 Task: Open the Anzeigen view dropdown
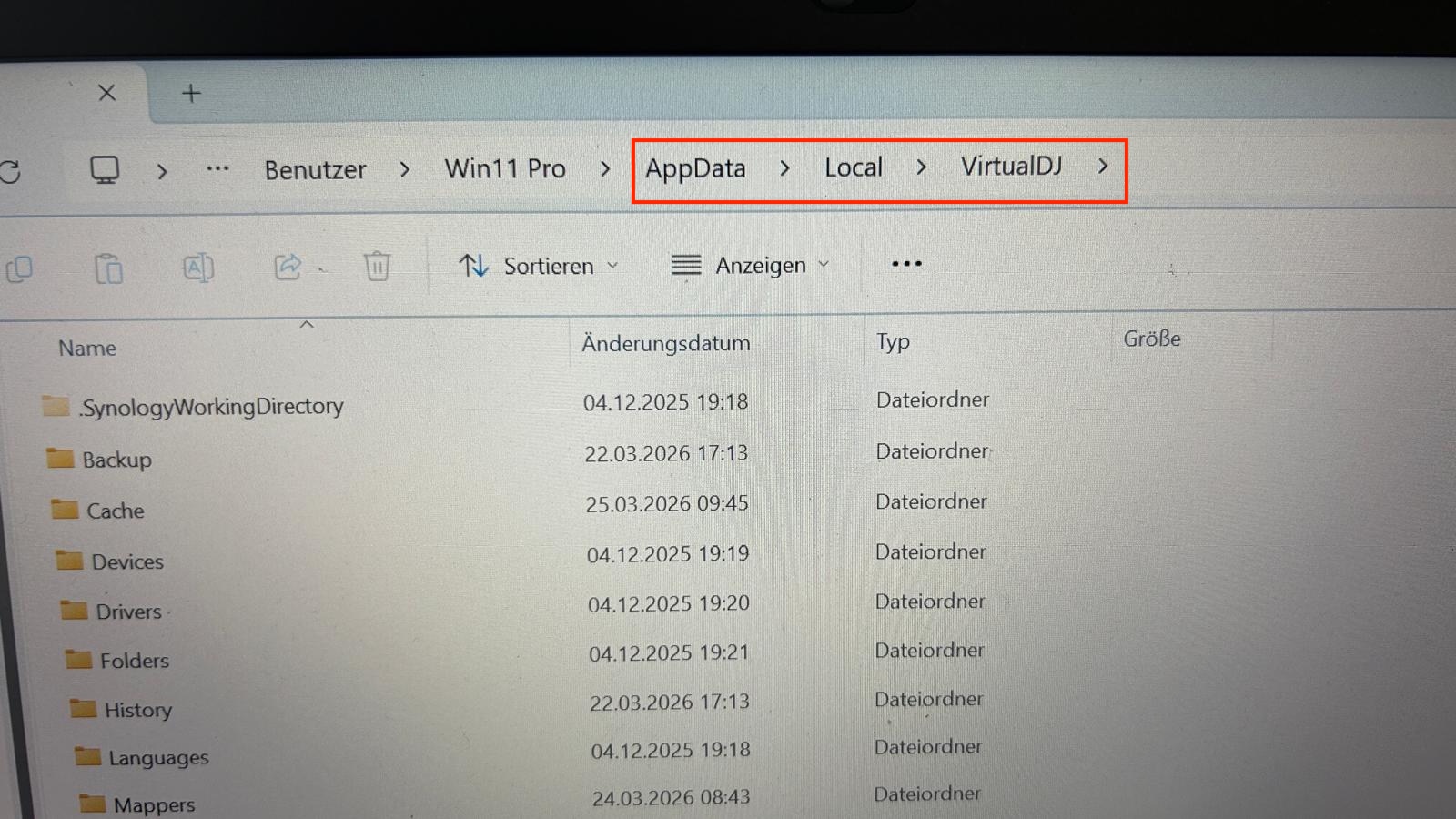[x=751, y=265]
